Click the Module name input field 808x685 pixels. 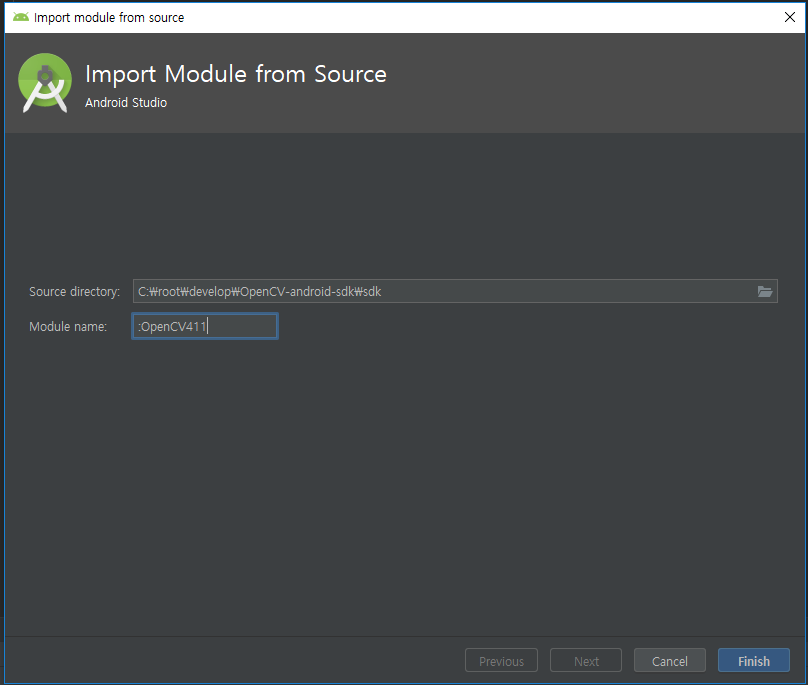(205, 326)
